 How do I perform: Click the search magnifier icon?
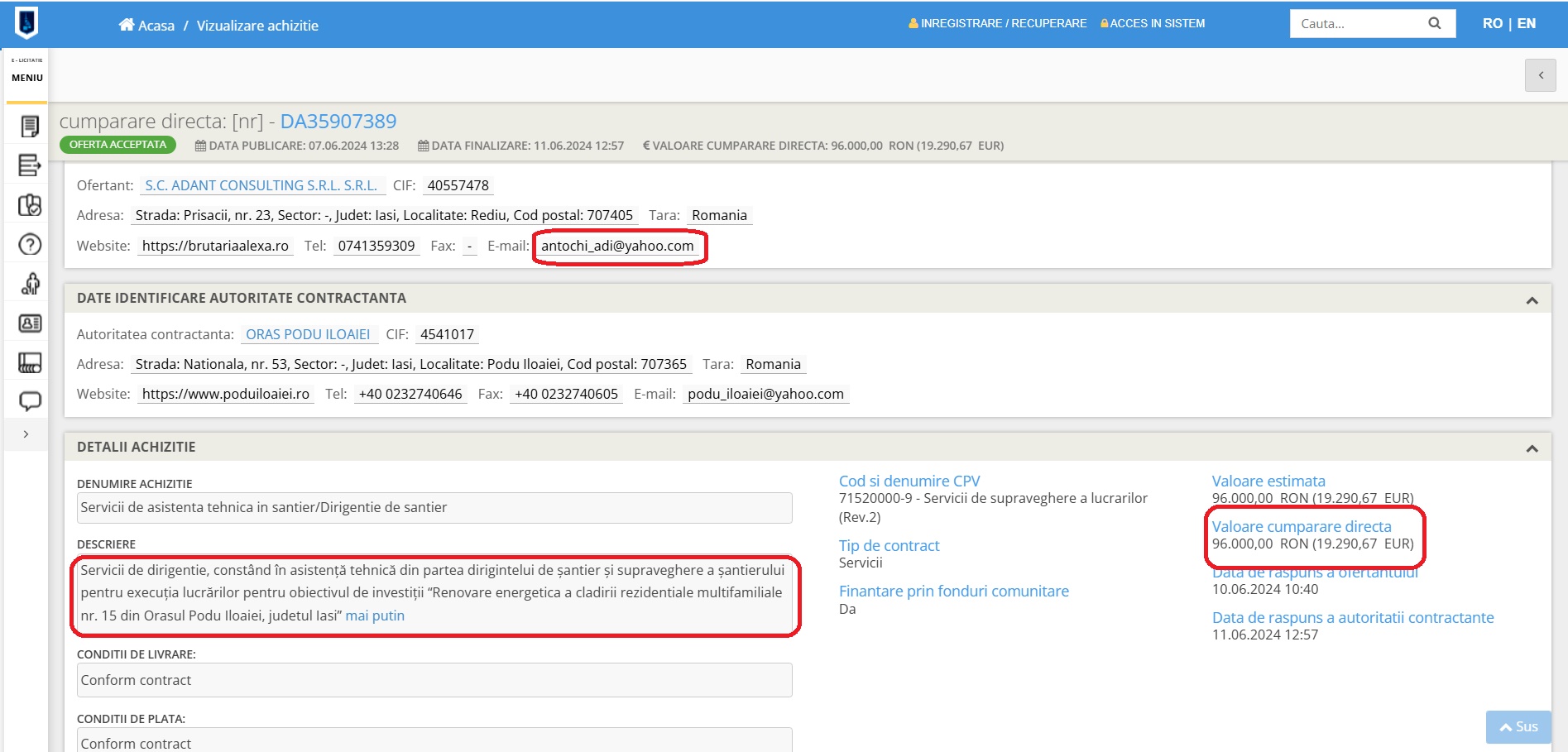[1435, 24]
